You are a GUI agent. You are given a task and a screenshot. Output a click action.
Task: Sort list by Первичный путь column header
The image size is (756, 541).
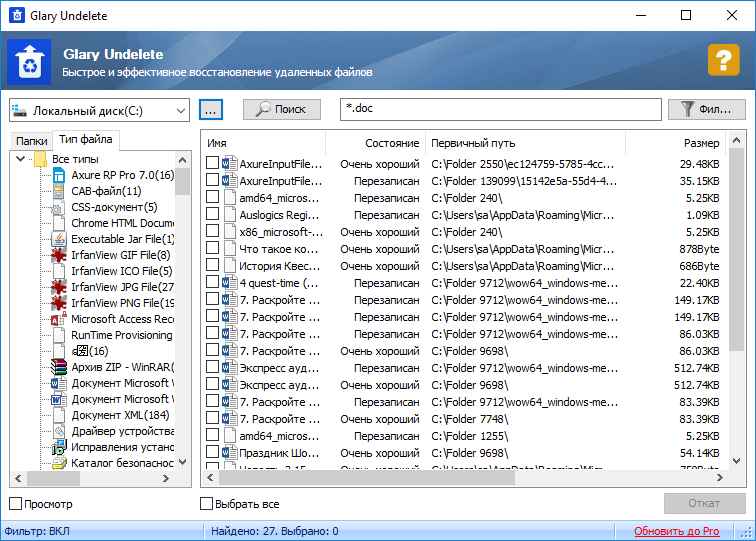pos(526,143)
